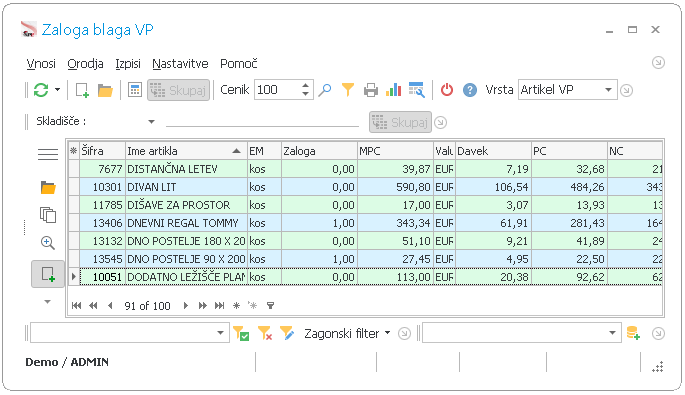Click the menu bar options circle arrow
The image size is (685, 395).
658,63
